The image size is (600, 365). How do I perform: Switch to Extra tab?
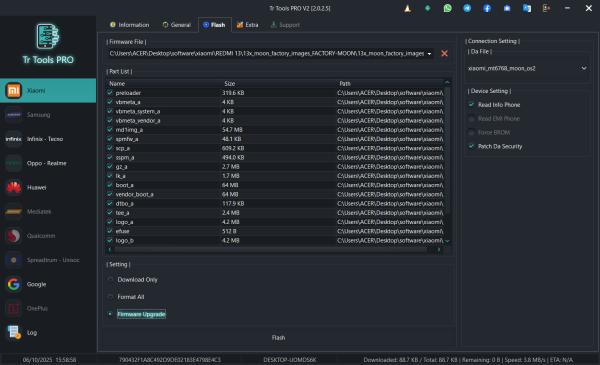pos(247,25)
